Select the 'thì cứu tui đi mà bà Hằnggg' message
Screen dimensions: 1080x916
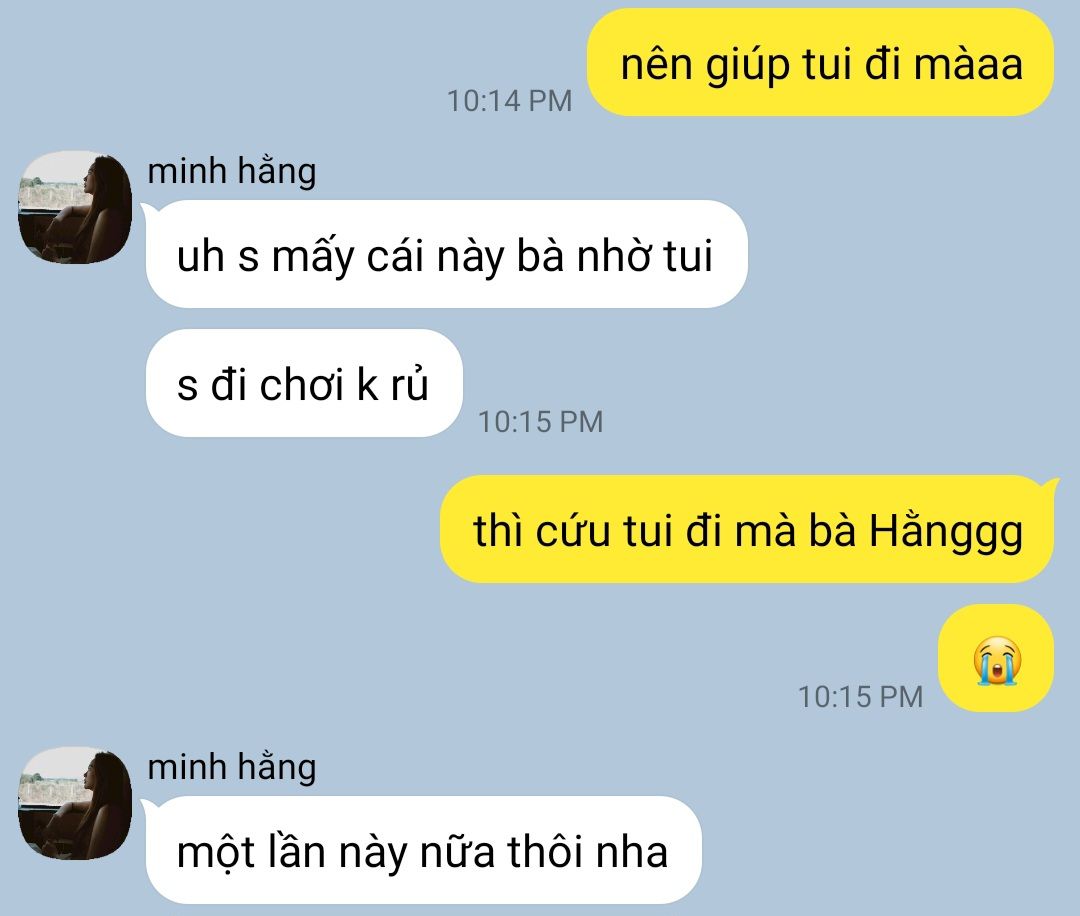coord(749,529)
